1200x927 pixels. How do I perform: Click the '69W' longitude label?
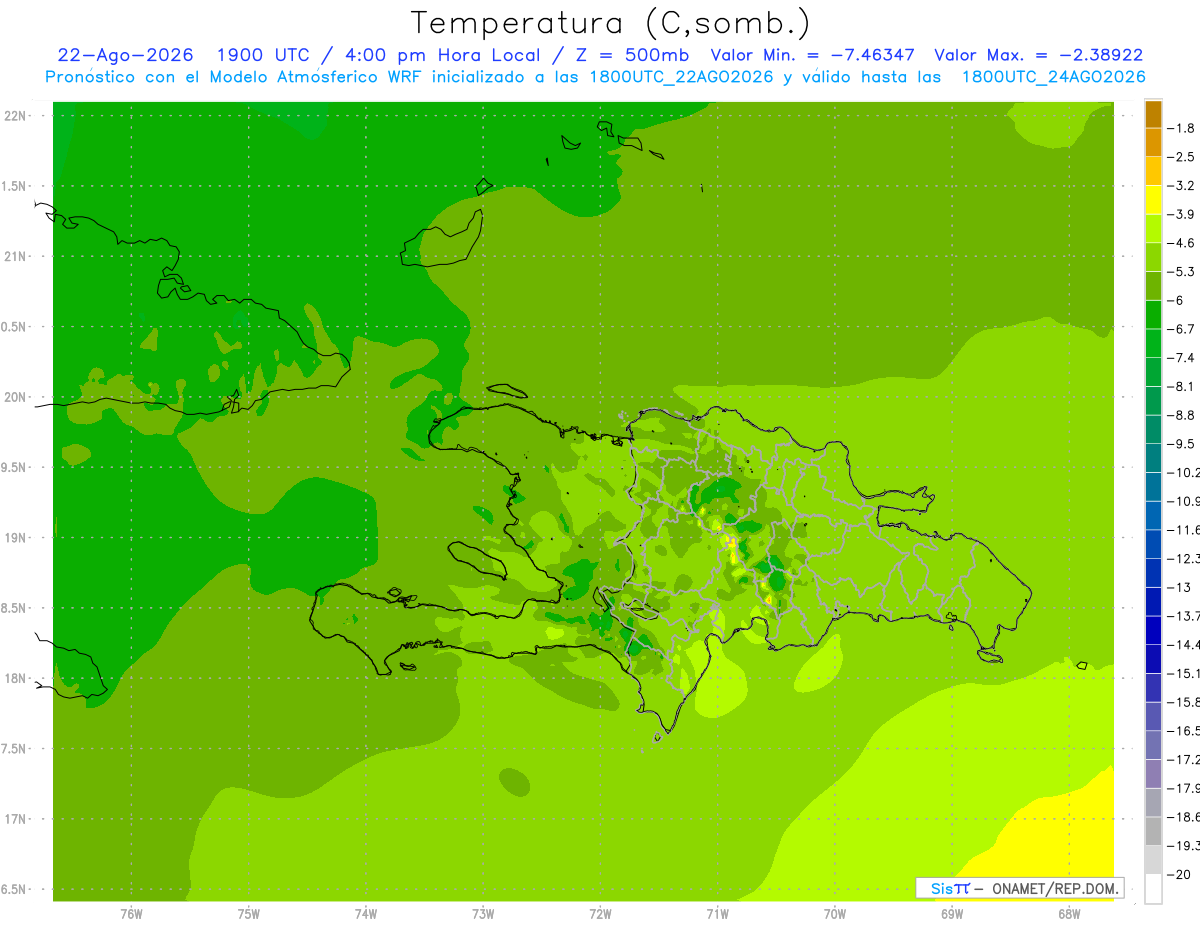point(952,914)
